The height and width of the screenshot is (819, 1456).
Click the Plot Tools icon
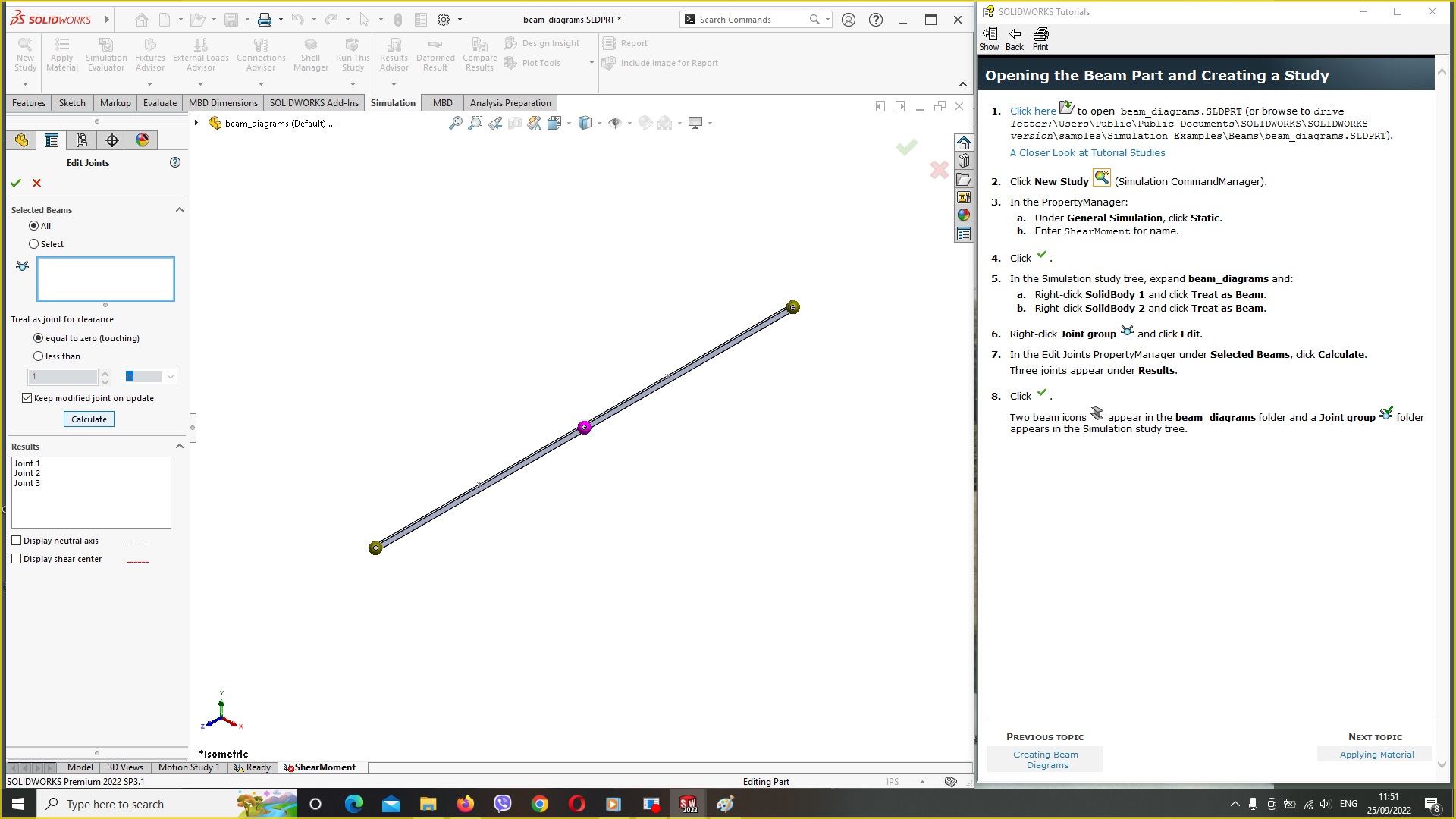pyautogui.click(x=509, y=63)
